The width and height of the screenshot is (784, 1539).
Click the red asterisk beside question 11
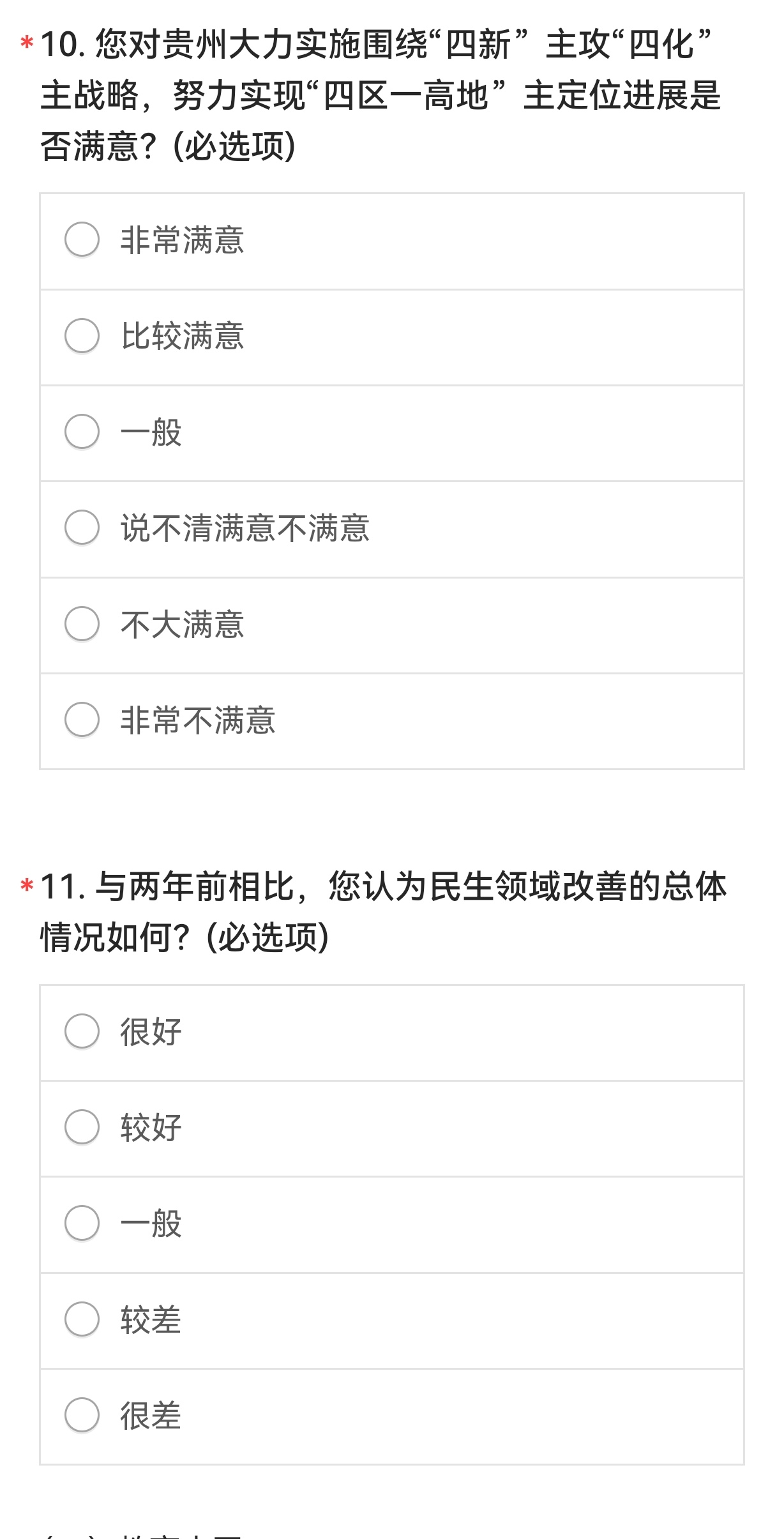(x=27, y=886)
